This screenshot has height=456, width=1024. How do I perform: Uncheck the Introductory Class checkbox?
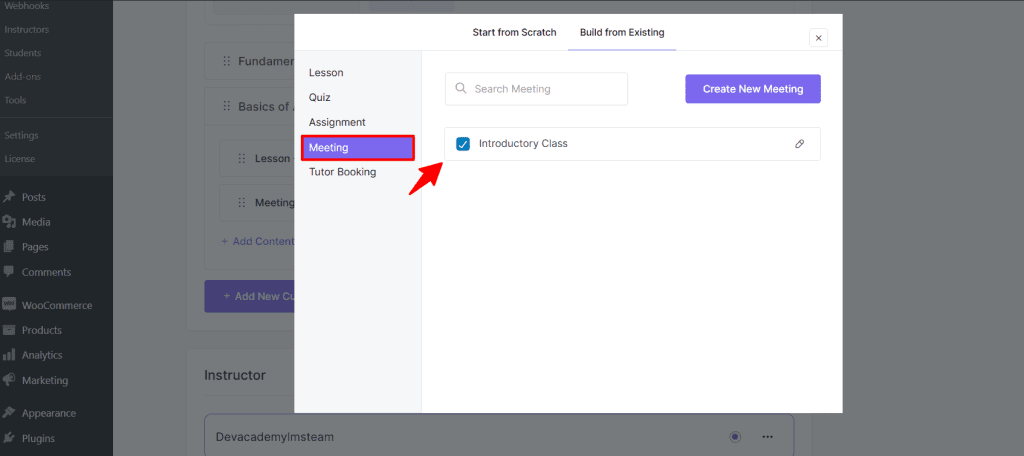pyautogui.click(x=463, y=144)
